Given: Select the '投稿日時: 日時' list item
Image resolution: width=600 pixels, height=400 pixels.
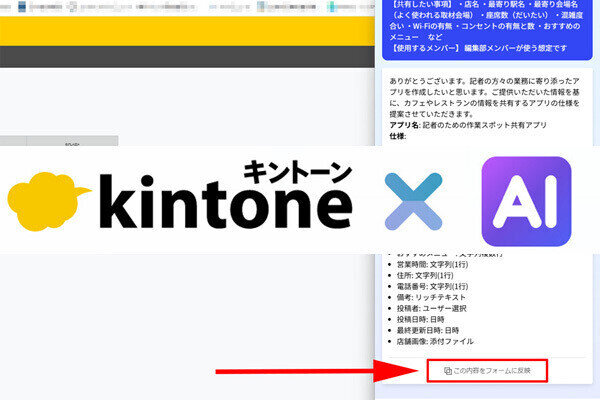Looking at the screenshot, I should pos(420,320).
